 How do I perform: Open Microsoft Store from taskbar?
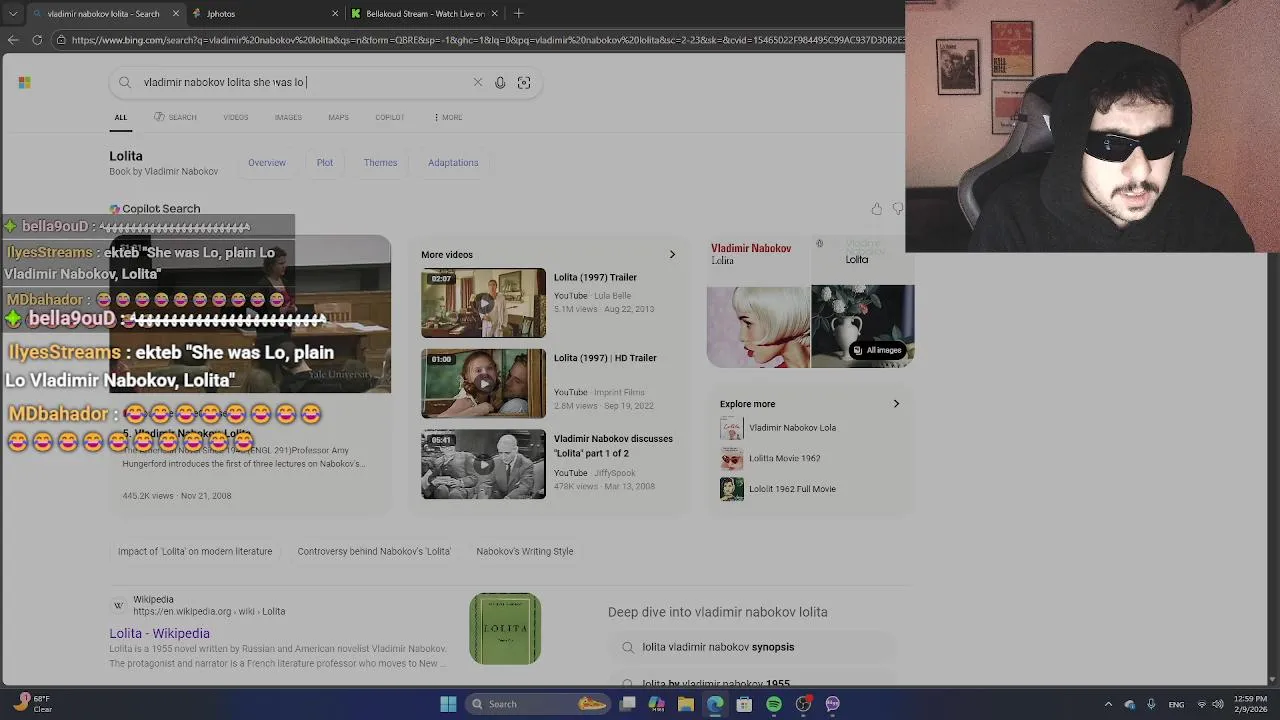pos(744,704)
